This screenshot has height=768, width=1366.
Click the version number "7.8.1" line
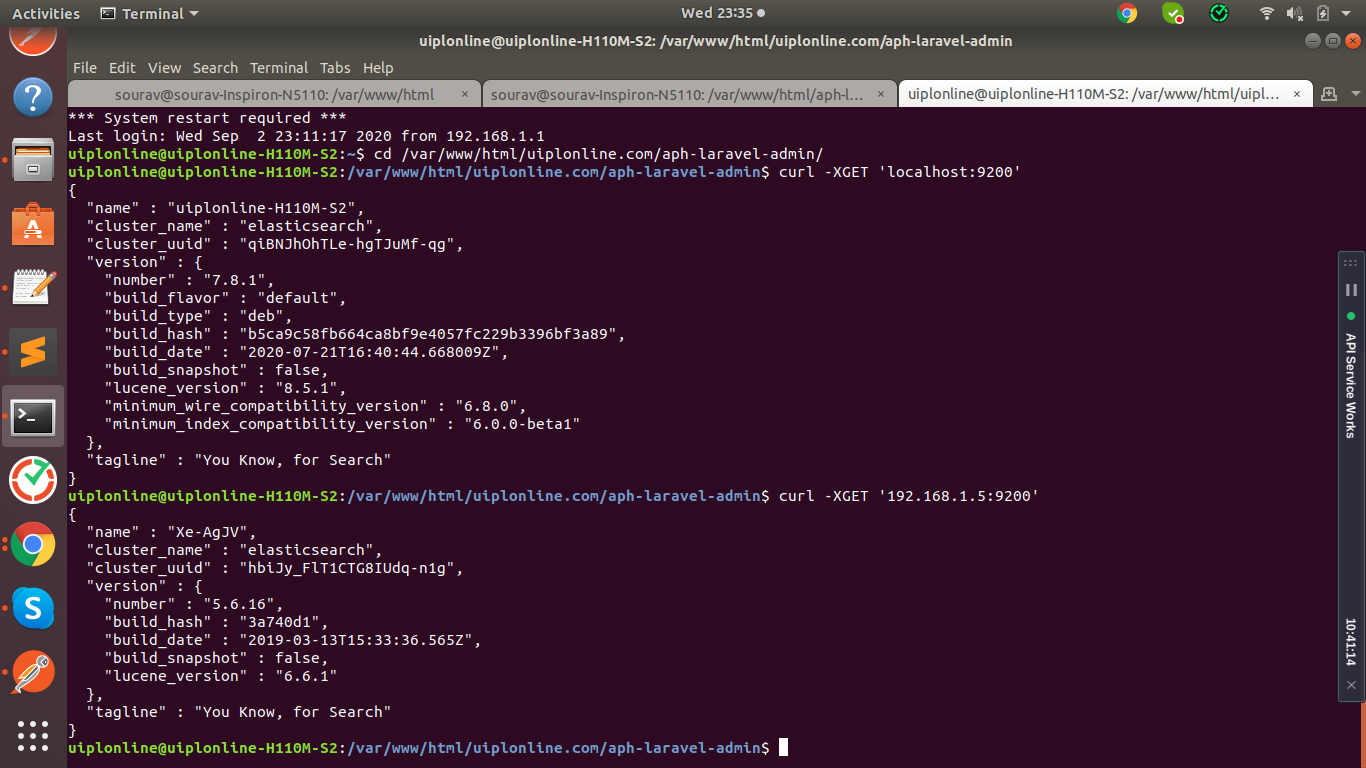tap(189, 280)
